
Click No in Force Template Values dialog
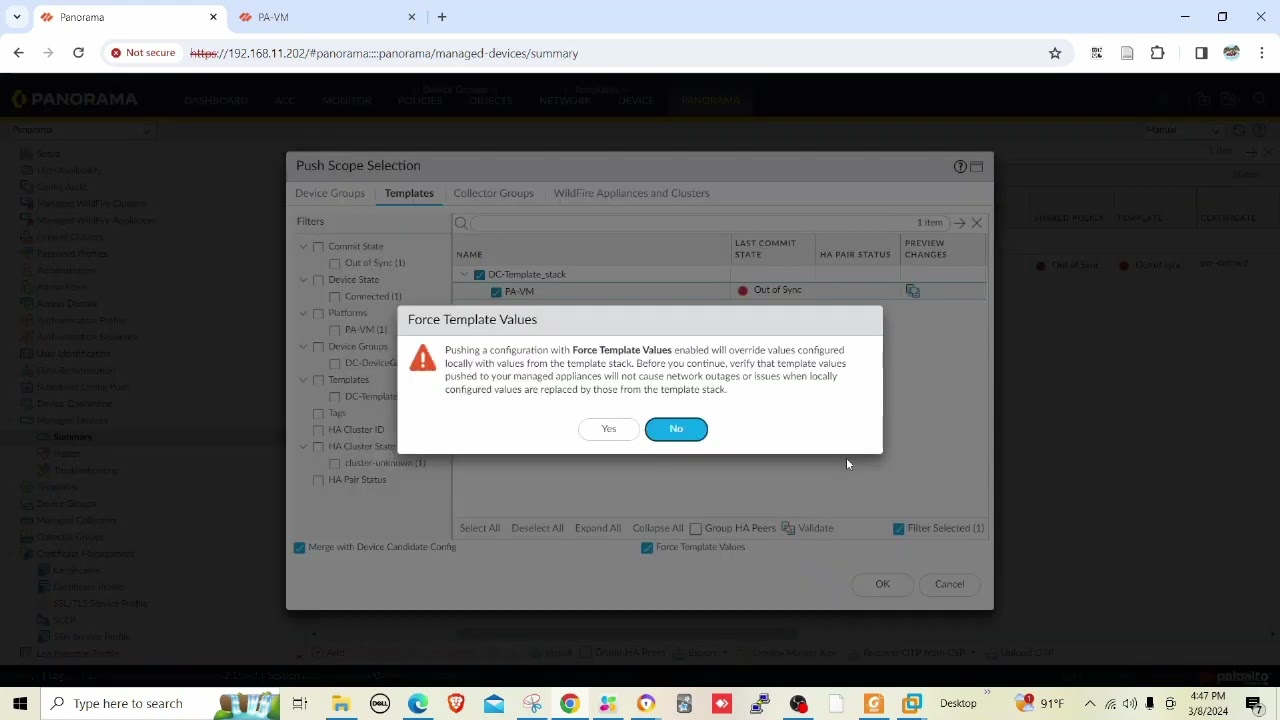click(676, 429)
